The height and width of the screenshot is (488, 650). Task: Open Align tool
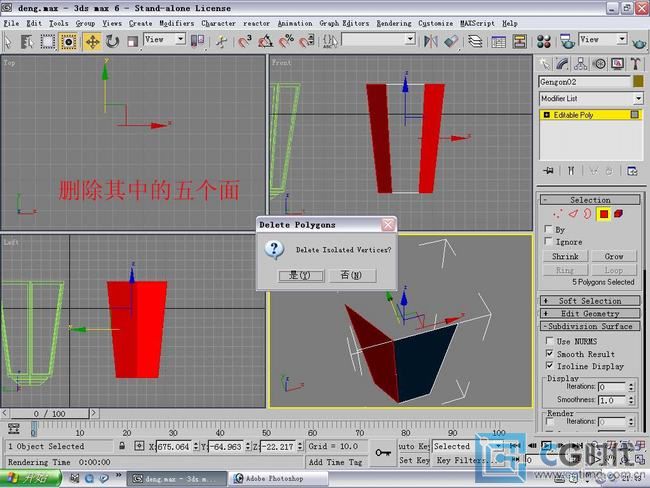click(451, 41)
